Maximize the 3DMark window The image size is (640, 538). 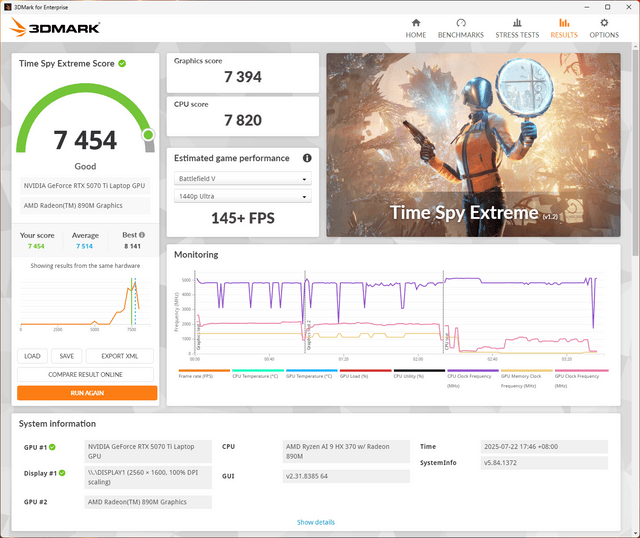pos(607,7)
